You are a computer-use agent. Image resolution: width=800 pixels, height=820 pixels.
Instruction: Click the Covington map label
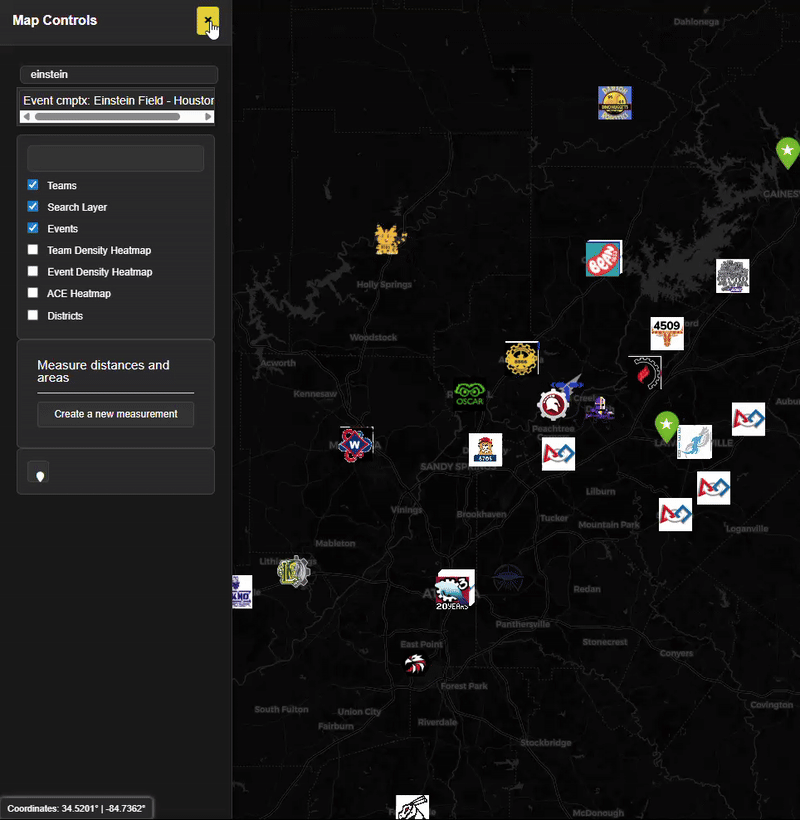(772, 705)
